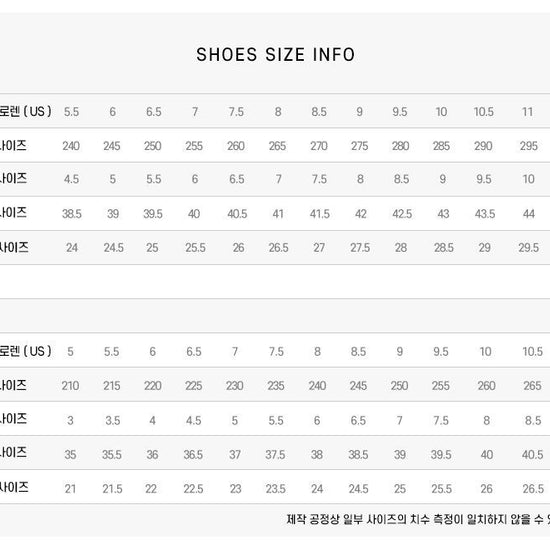The height and width of the screenshot is (550, 550).
Task: Click the 235 mm size cell
Action: click(x=276, y=386)
